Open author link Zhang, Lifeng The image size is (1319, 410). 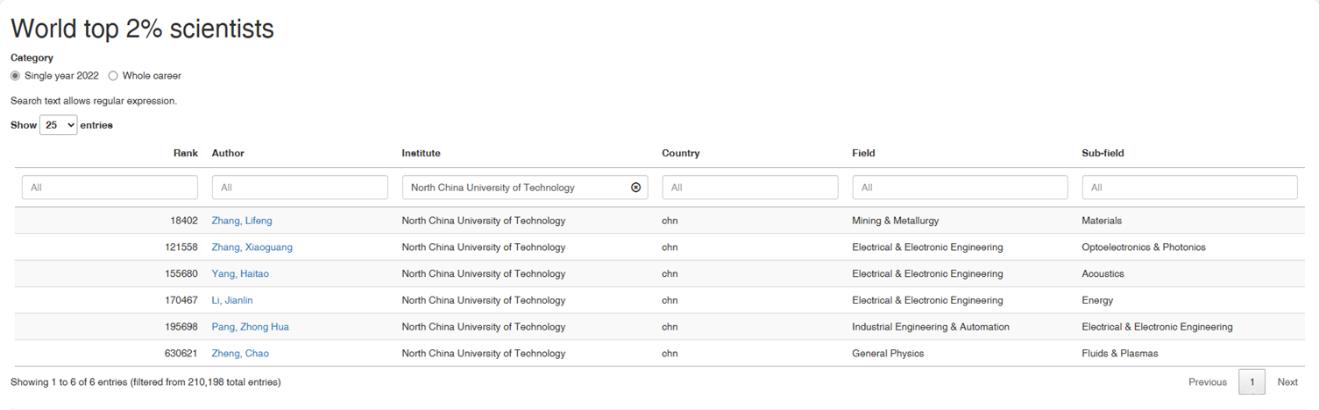coord(241,221)
